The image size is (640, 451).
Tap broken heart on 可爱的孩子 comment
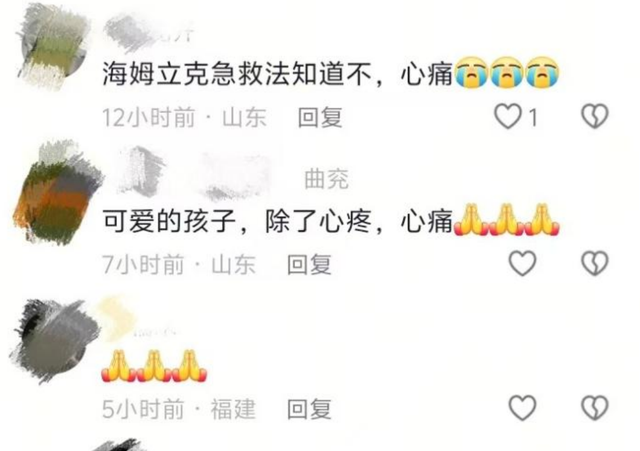click(595, 263)
